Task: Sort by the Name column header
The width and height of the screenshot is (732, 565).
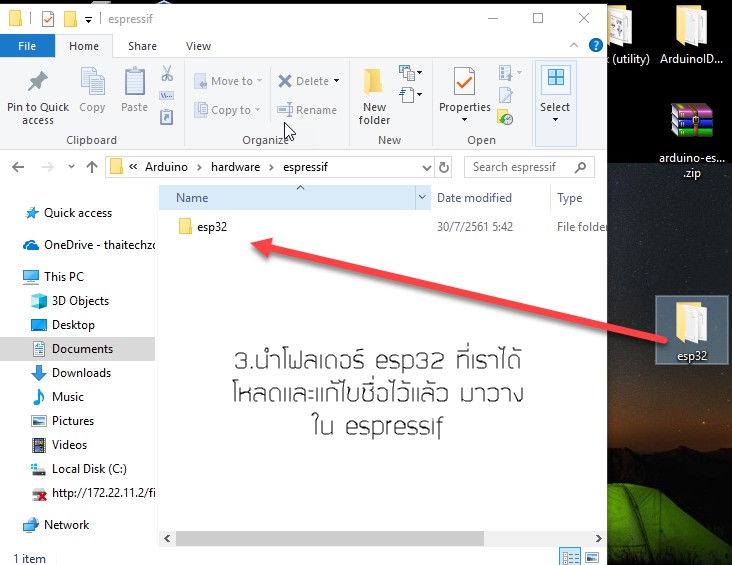Action: point(287,198)
